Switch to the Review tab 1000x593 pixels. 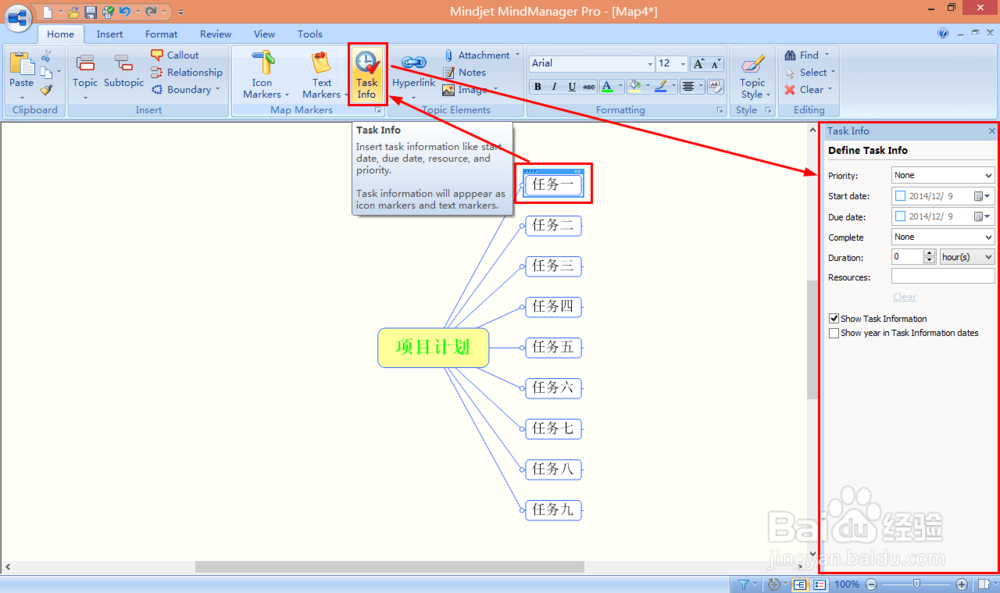216,34
